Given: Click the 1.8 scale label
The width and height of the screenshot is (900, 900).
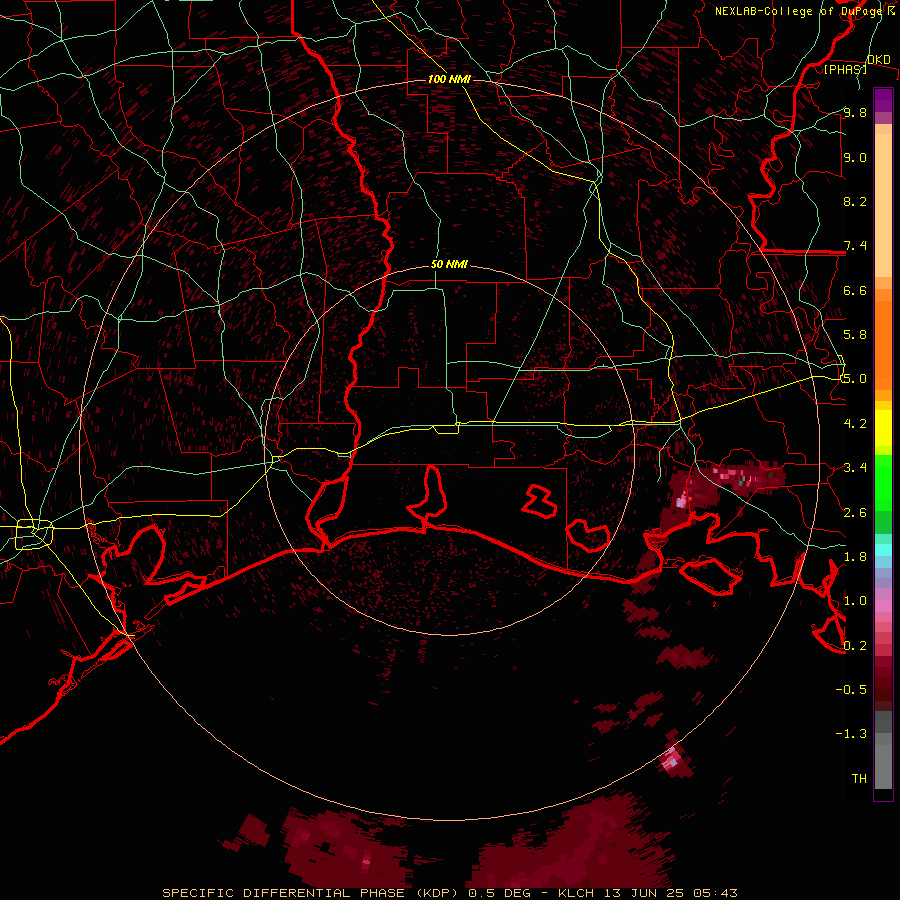Looking at the screenshot, I should [x=855, y=557].
